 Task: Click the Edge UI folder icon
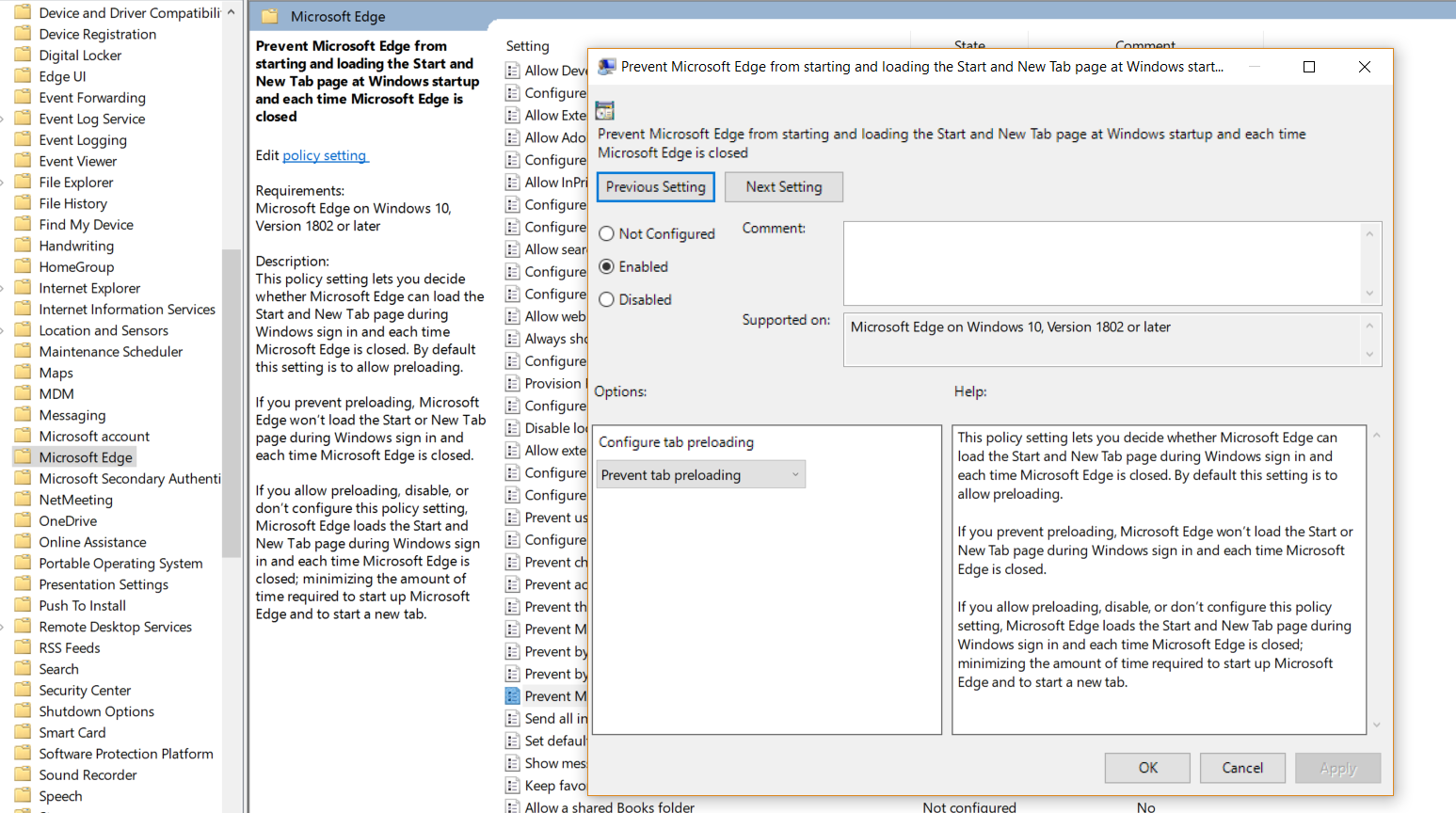[24, 76]
